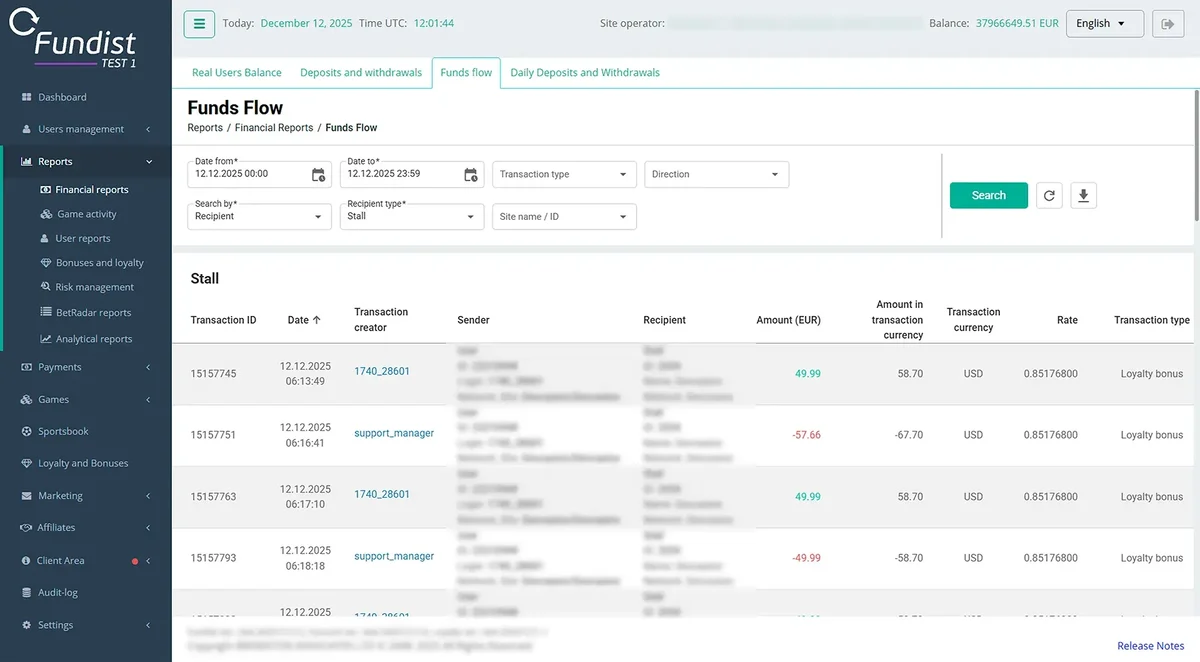Open the Transaction type dropdown
Image resolution: width=1200 pixels, height=662 pixels.
(564, 174)
